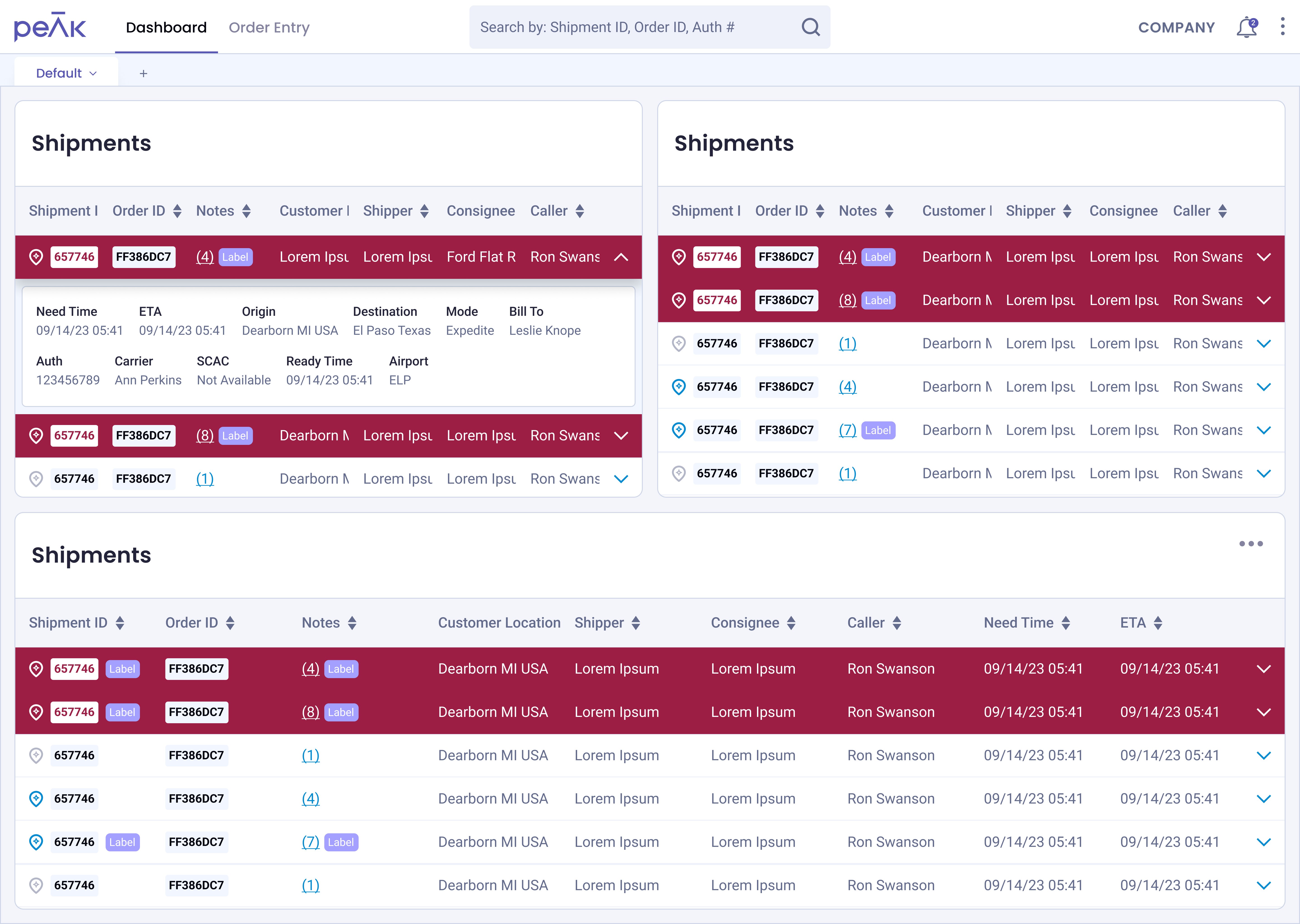The width and height of the screenshot is (1300, 924).
Task: Click Label tag beside Shipment ID in bottom first row
Action: [122, 669]
